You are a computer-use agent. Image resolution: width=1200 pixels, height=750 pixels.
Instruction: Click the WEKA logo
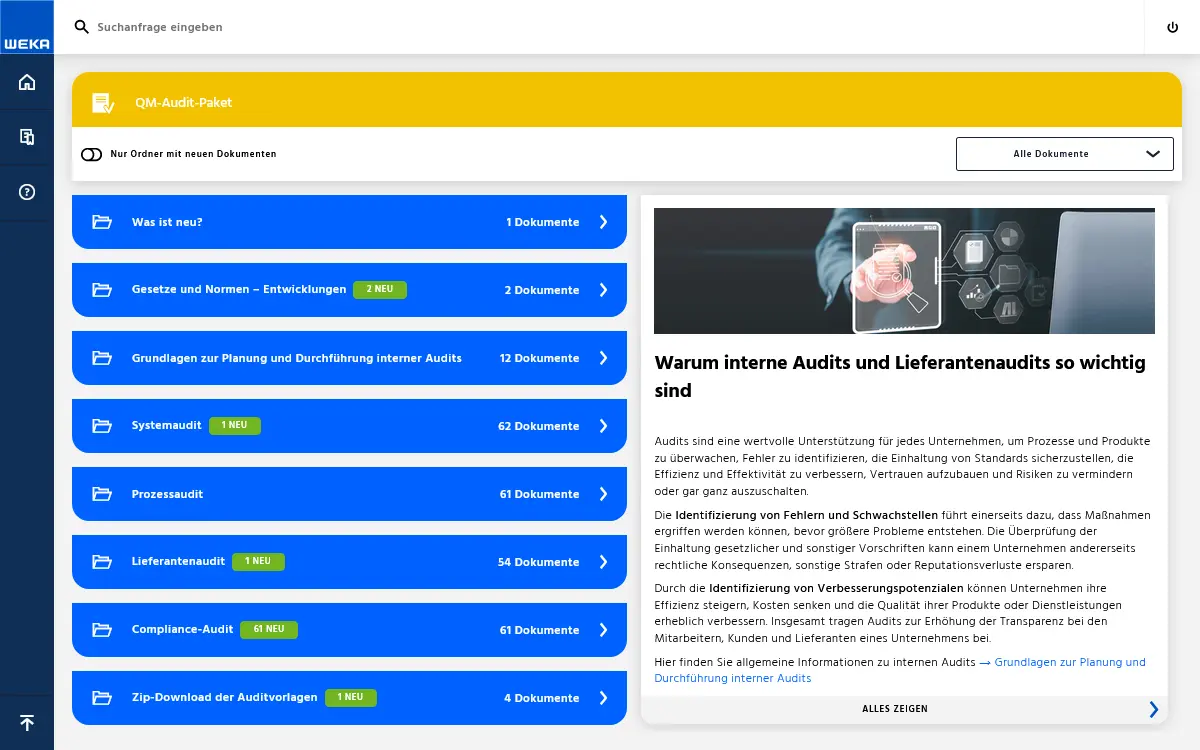pyautogui.click(x=26, y=27)
